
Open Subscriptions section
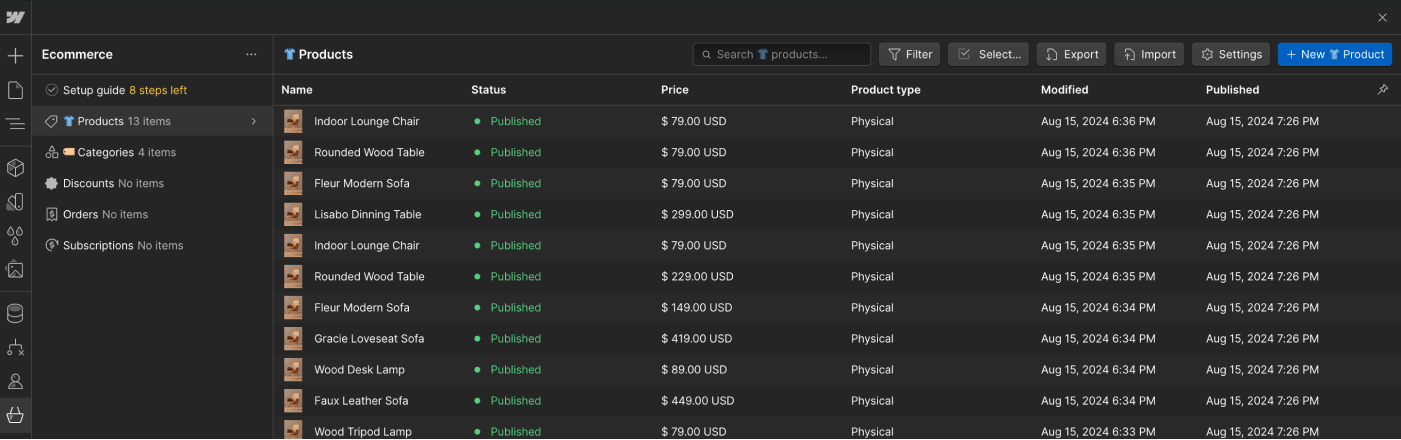click(152, 245)
